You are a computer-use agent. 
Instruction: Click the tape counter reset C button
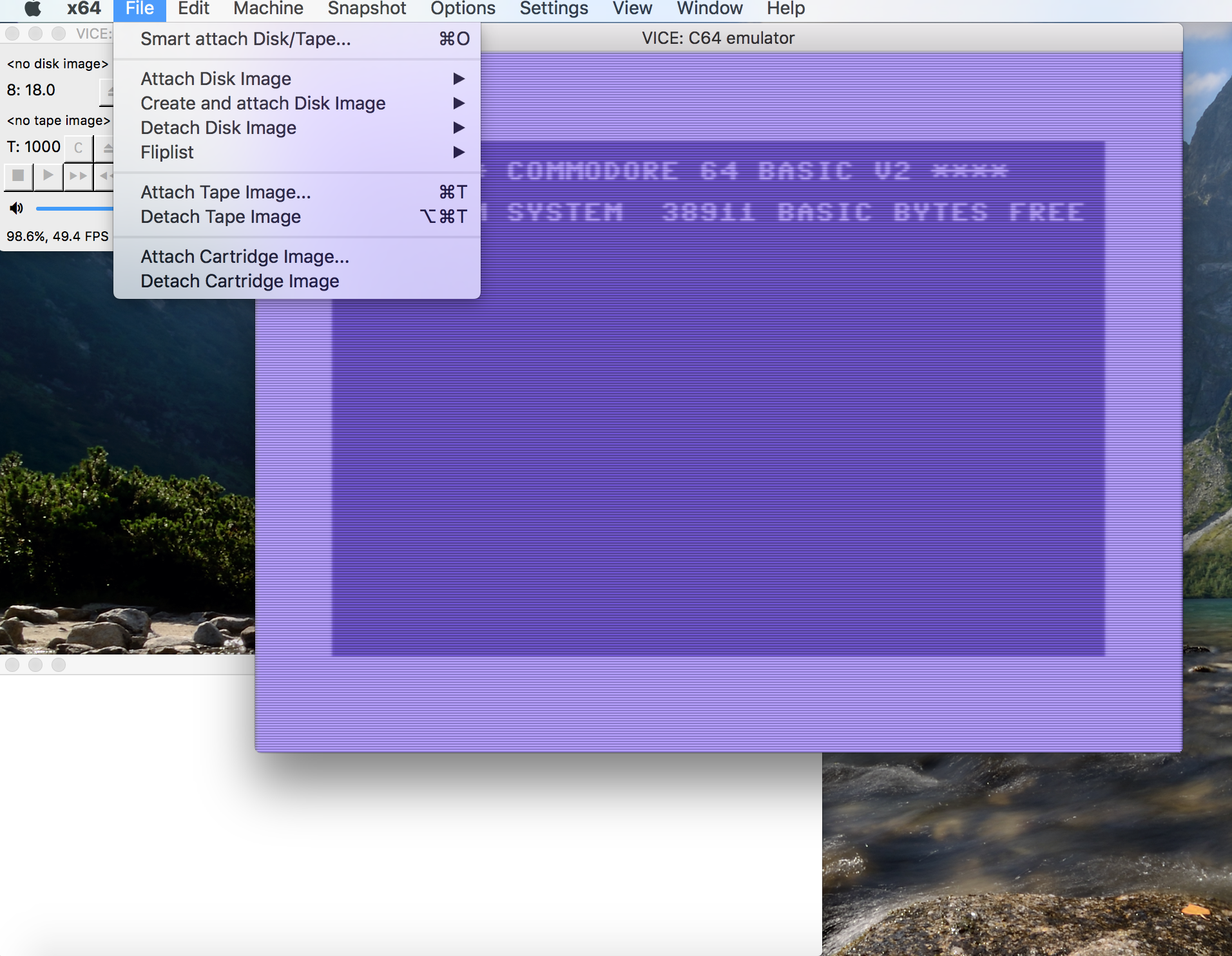pyautogui.click(x=78, y=148)
